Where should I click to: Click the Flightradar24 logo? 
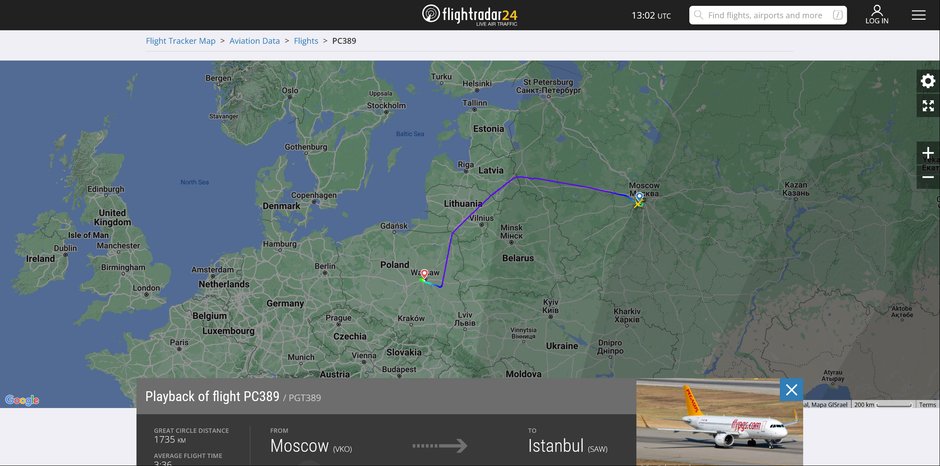[469, 14]
